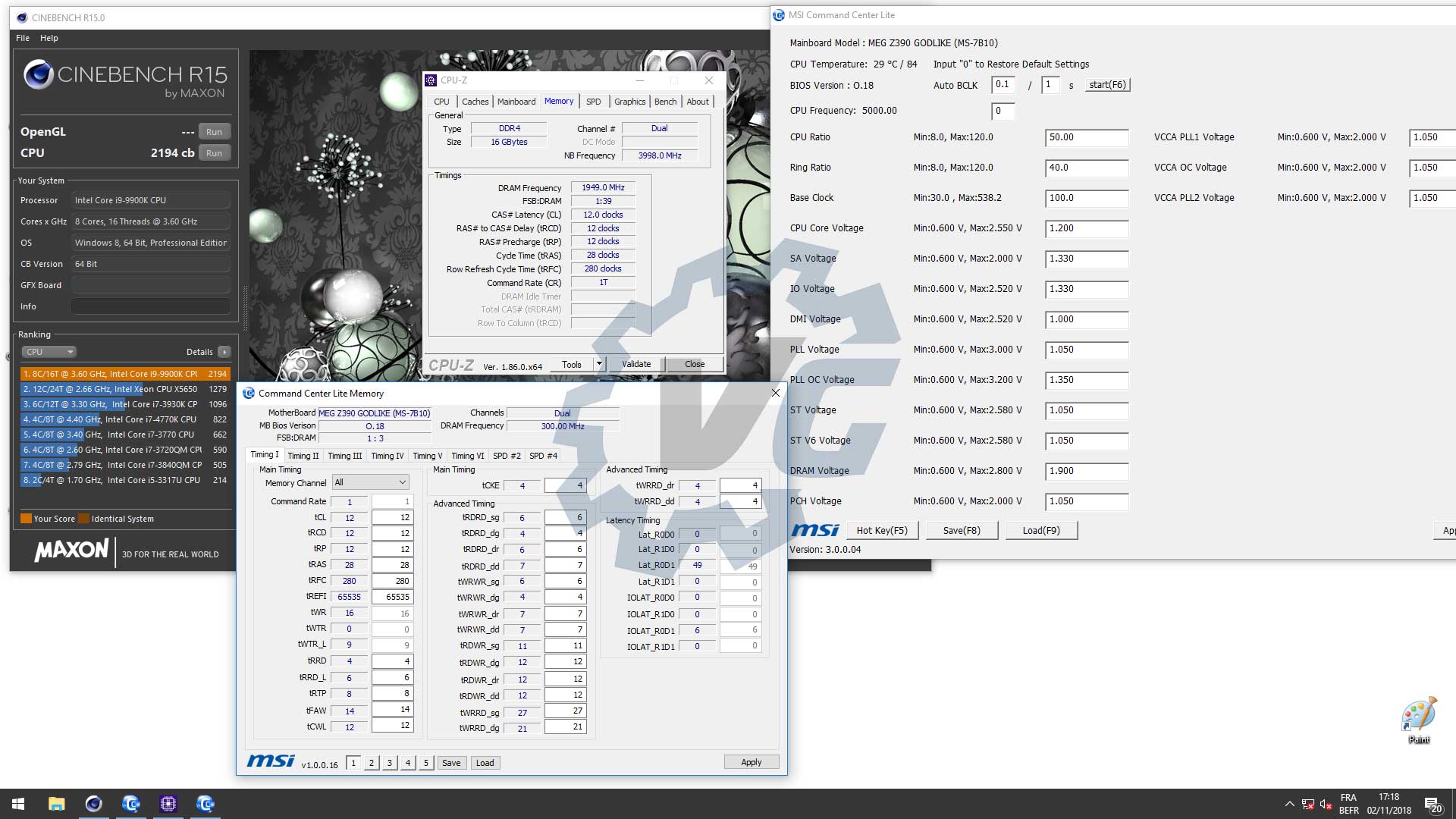Screen dimensions: 1456x819
Task: Edit Ring Ratio field showing 40.0
Action: [1087, 168]
